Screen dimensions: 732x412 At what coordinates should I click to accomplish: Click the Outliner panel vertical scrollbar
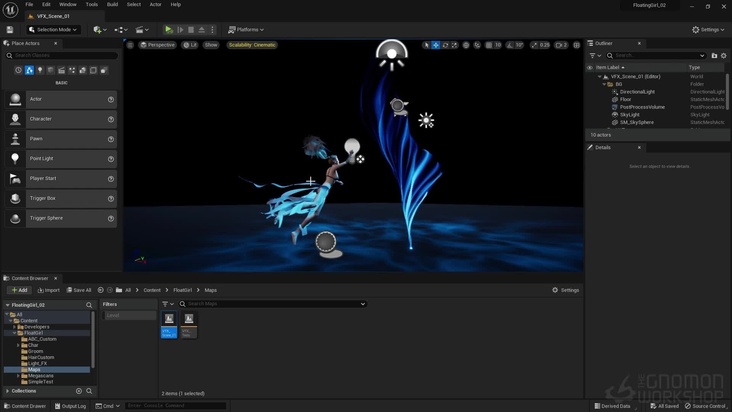pyautogui.click(x=727, y=90)
